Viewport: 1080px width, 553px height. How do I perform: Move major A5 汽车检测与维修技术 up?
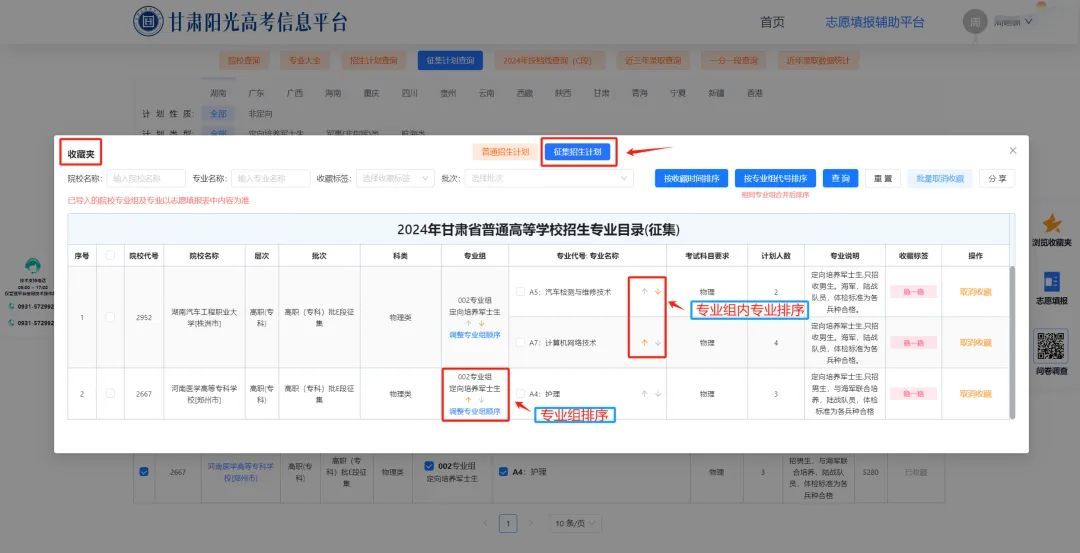coord(645,291)
